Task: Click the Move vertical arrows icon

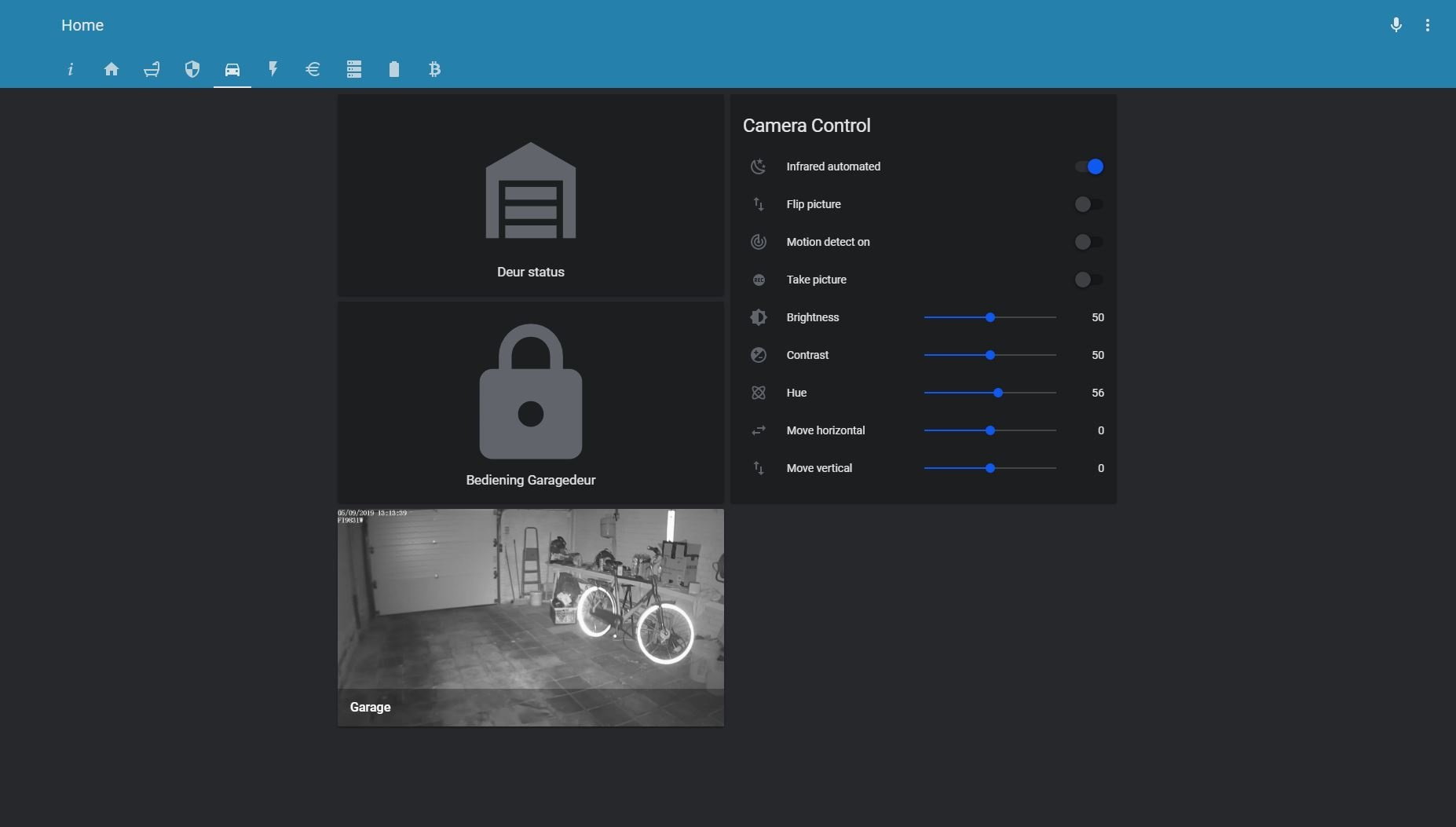Action: (x=759, y=468)
